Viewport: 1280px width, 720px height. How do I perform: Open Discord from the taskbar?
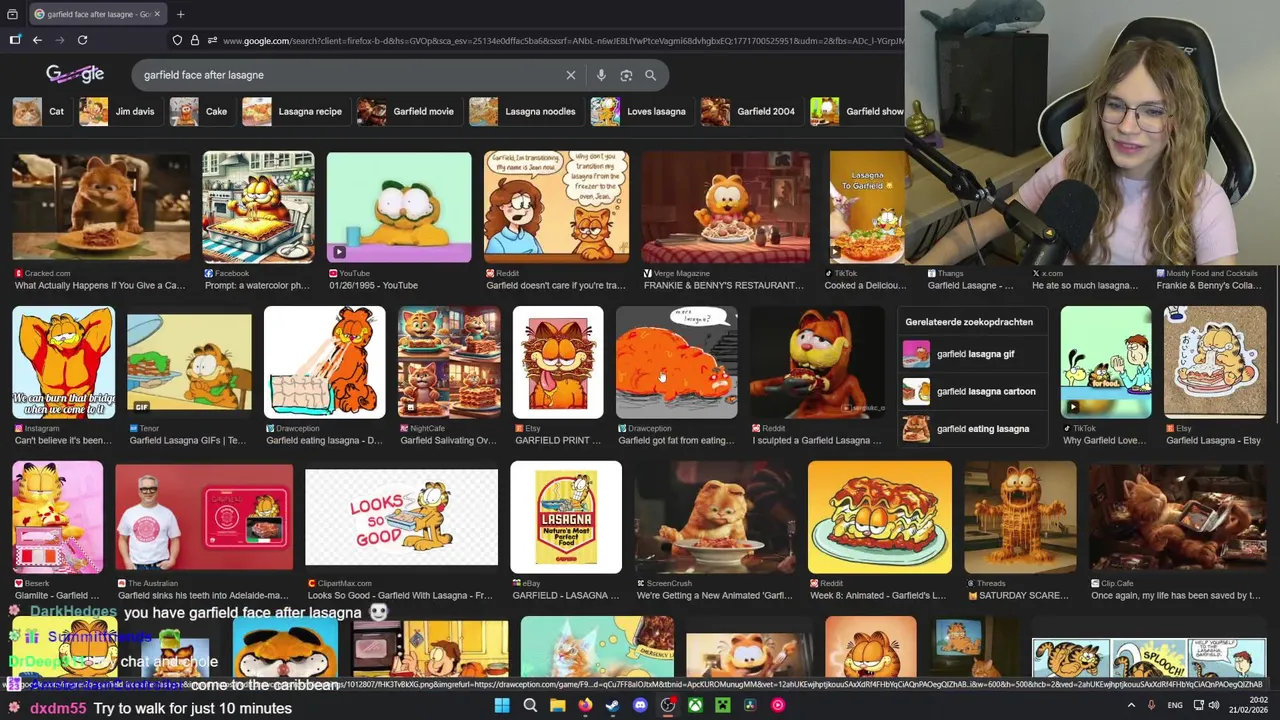click(x=640, y=705)
